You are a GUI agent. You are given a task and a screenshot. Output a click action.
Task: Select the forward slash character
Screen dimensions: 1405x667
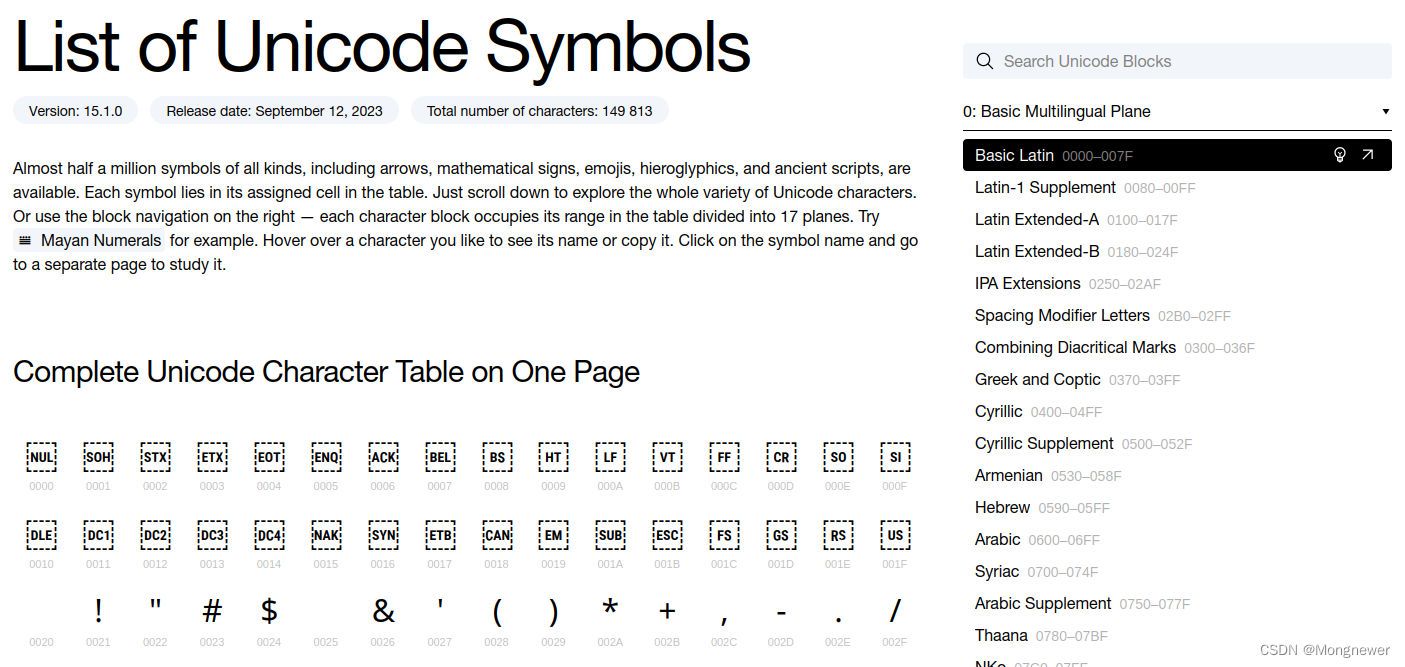point(895,611)
